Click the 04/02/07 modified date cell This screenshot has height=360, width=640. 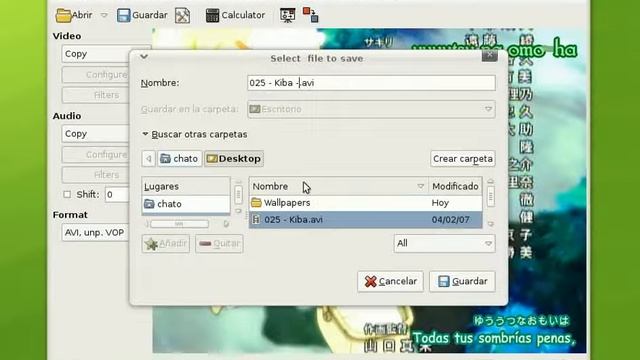[451, 220]
